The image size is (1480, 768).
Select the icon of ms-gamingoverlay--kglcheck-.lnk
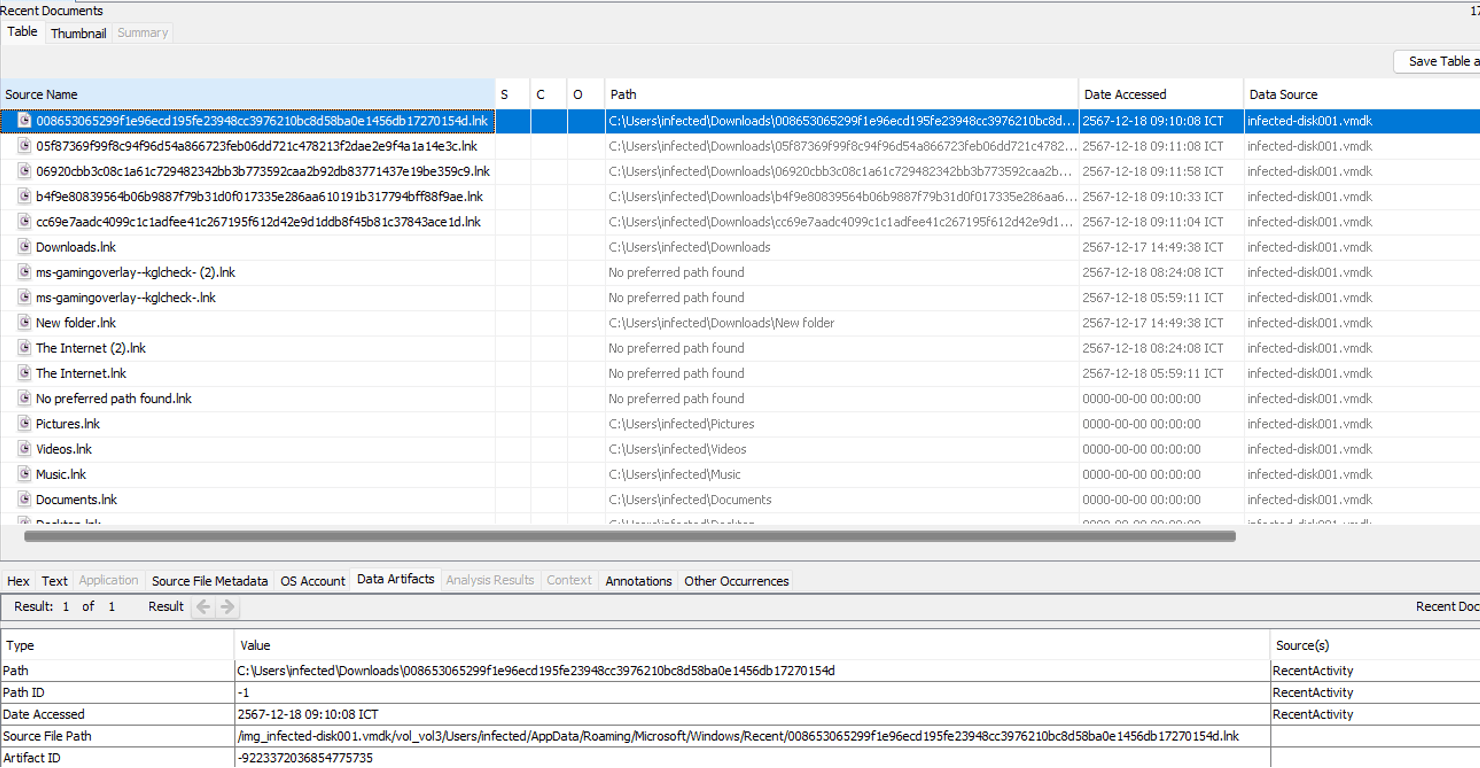(x=25, y=298)
